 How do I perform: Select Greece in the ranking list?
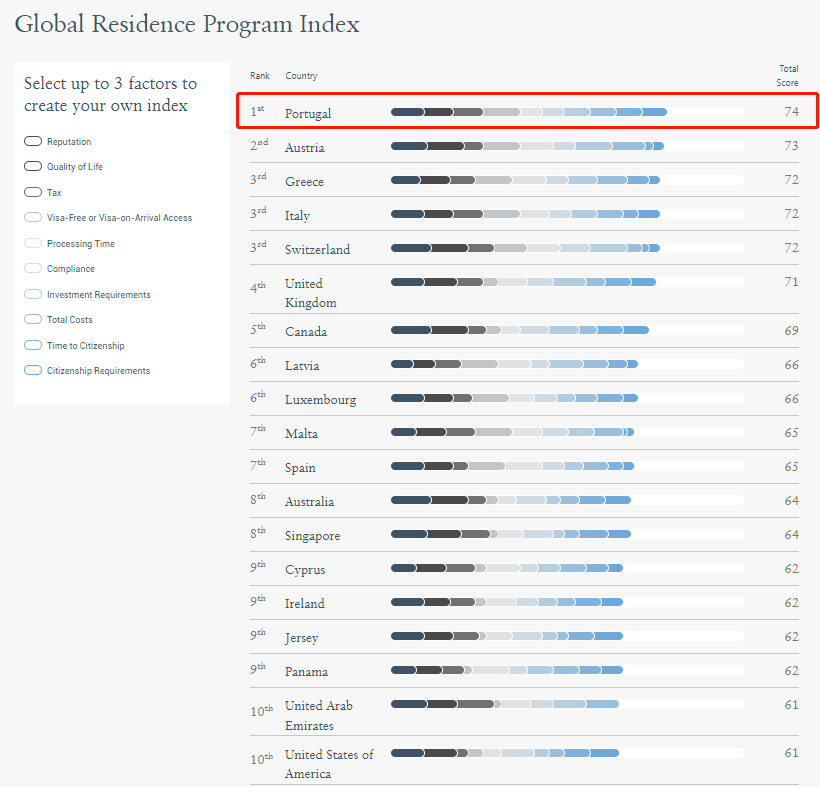point(304,182)
